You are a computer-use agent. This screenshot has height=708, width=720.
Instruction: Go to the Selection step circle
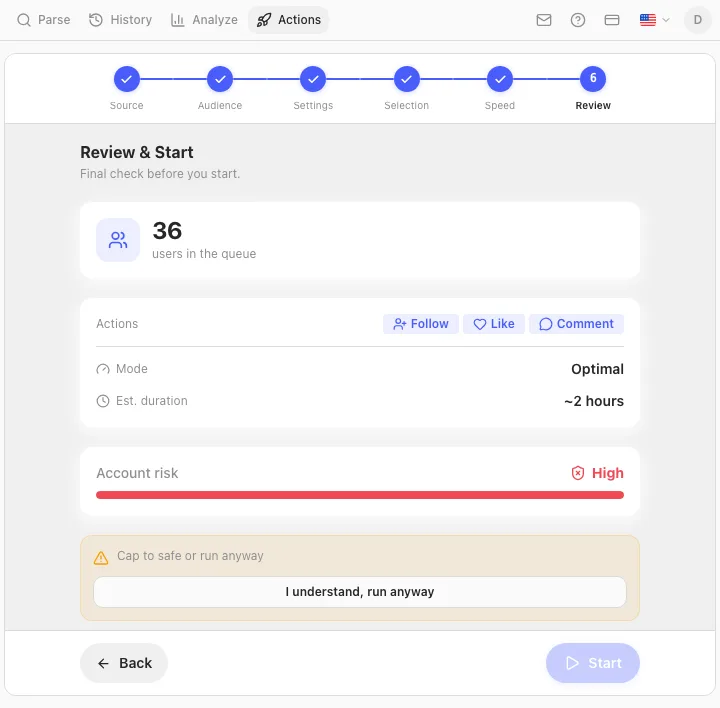coord(407,79)
